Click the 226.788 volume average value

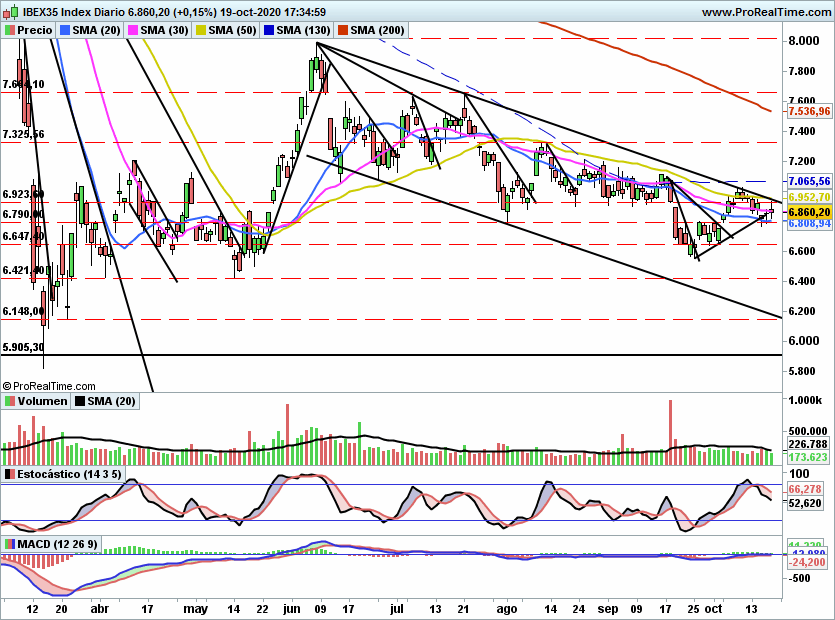[808, 444]
